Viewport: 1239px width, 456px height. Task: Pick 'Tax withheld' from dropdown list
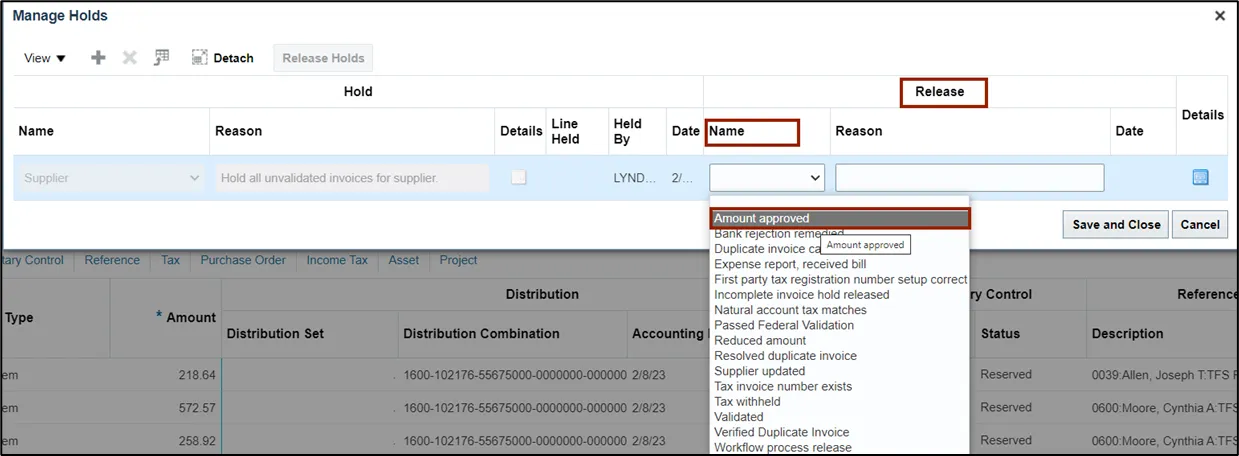tap(747, 402)
